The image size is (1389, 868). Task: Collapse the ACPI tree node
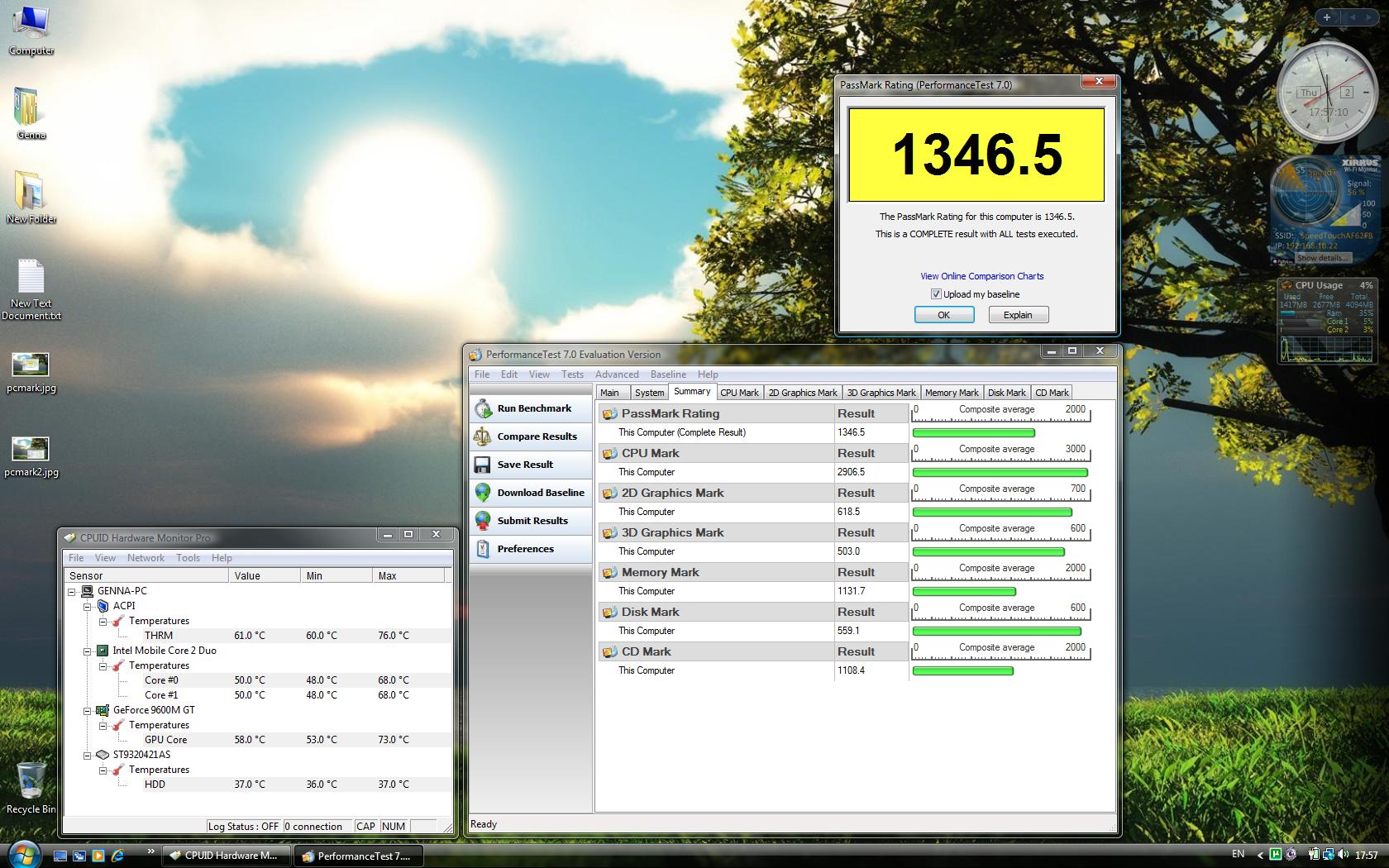(87, 606)
